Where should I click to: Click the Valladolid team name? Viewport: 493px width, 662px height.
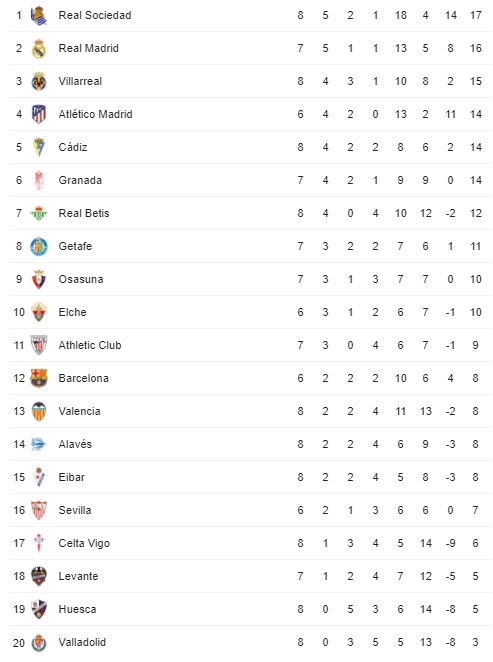tap(82, 642)
